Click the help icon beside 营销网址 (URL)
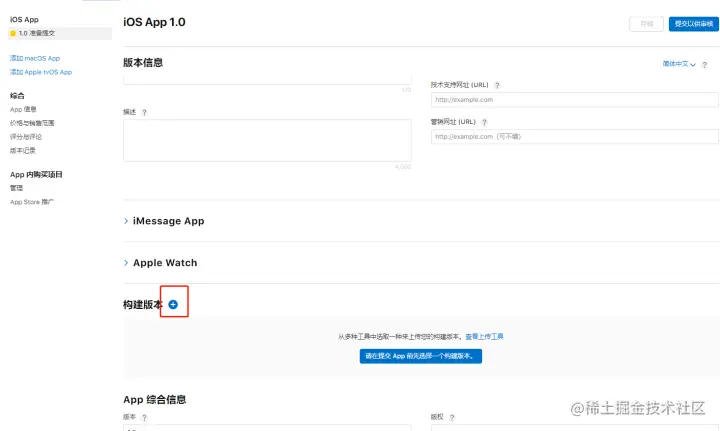 484,122
